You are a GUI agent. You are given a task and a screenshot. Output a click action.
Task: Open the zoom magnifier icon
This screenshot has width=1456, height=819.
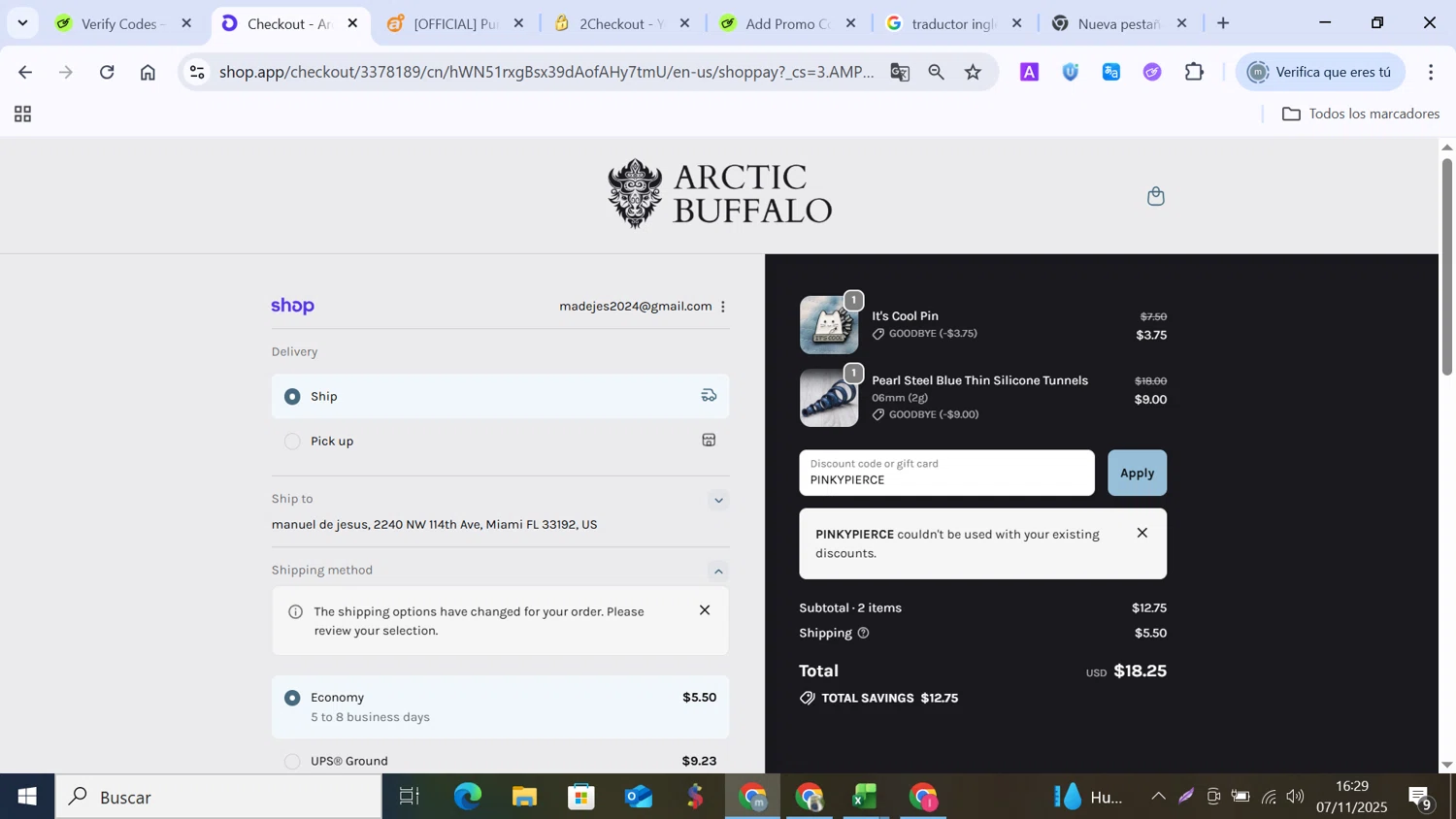pyautogui.click(x=936, y=72)
